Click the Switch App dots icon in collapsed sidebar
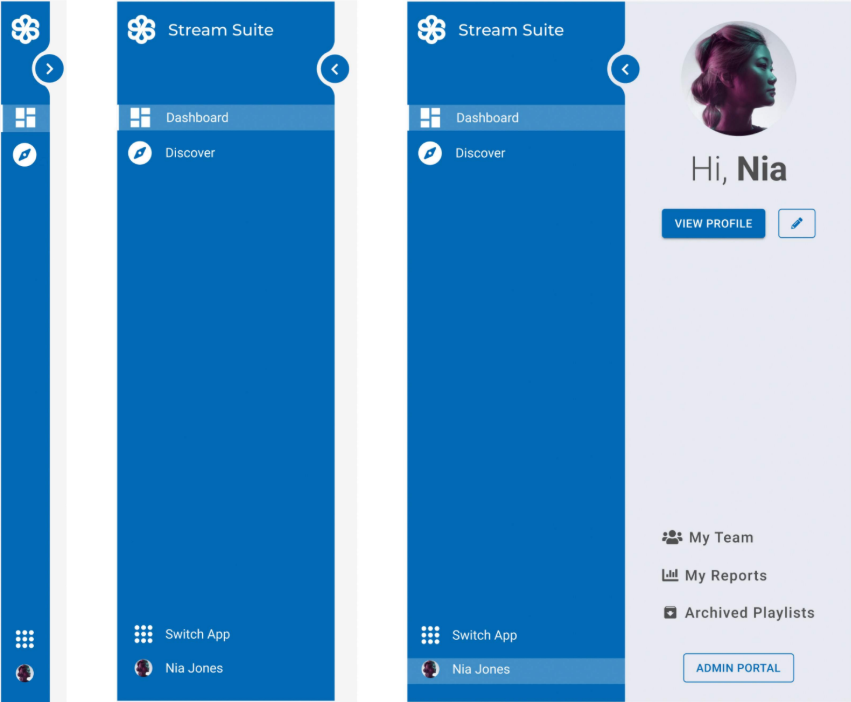The height and width of the screenshot is (702, 851). click(x=25, y=639)
